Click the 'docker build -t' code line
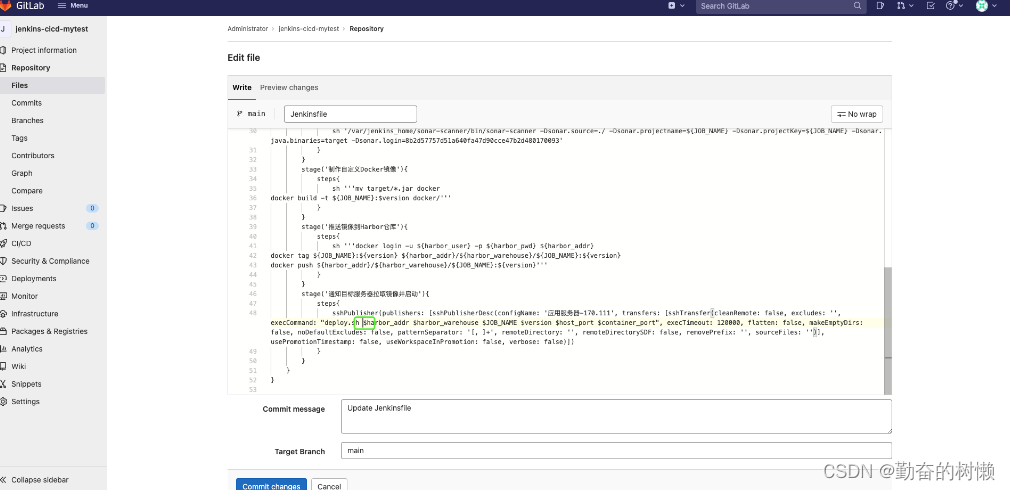 pos(361,198)
